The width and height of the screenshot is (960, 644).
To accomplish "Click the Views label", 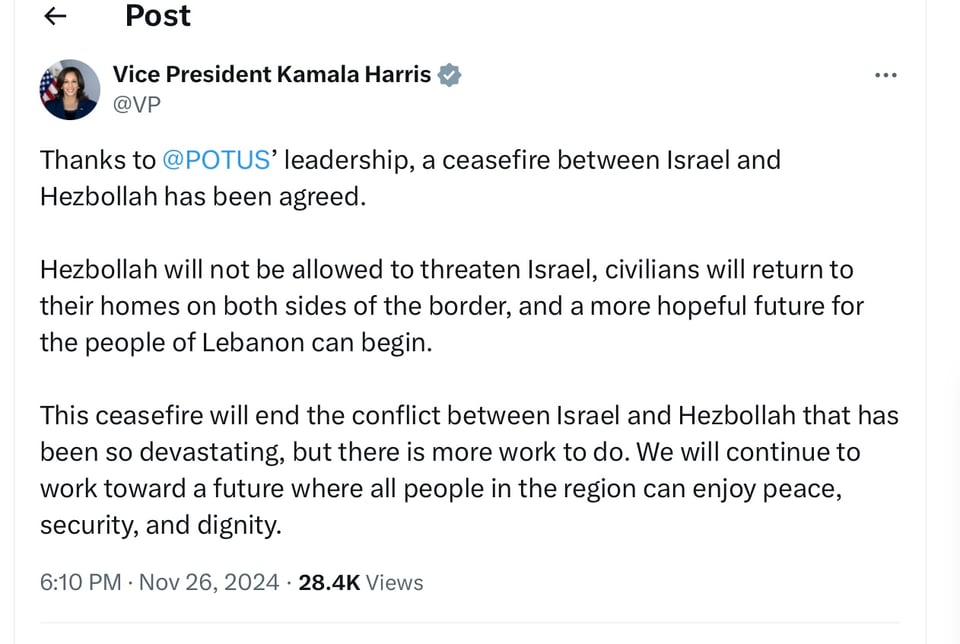I will (x=394, y=582).
